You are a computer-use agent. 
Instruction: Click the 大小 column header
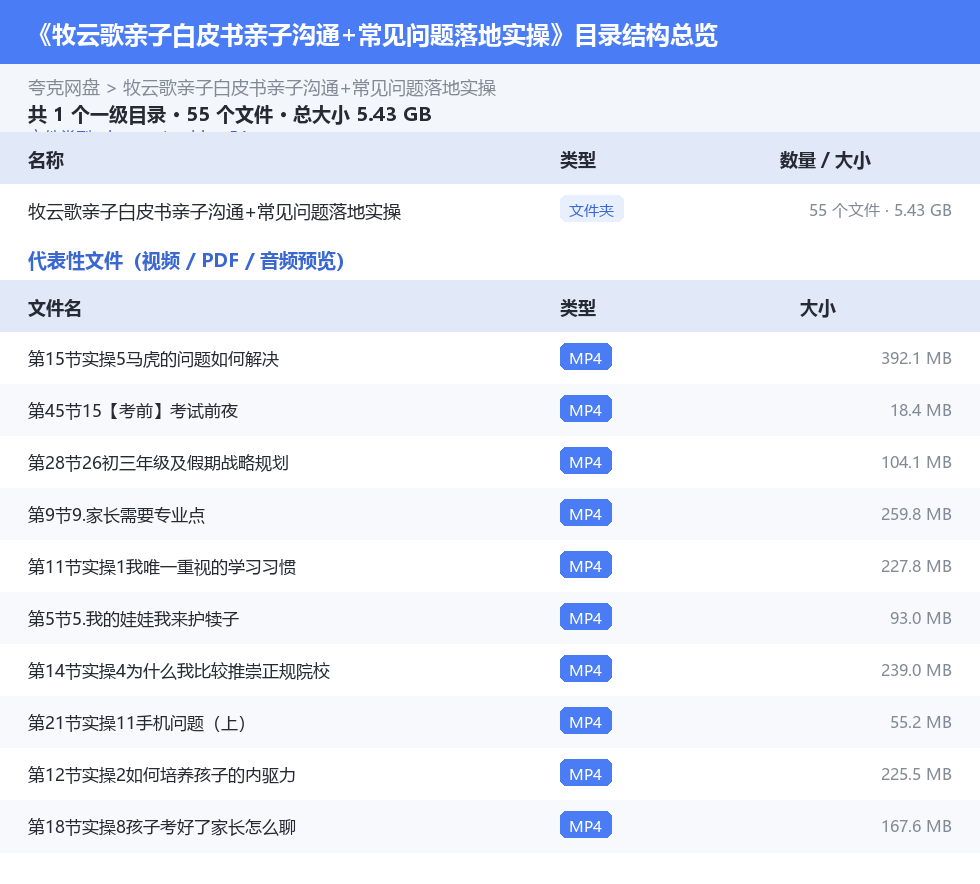[818, 308]
